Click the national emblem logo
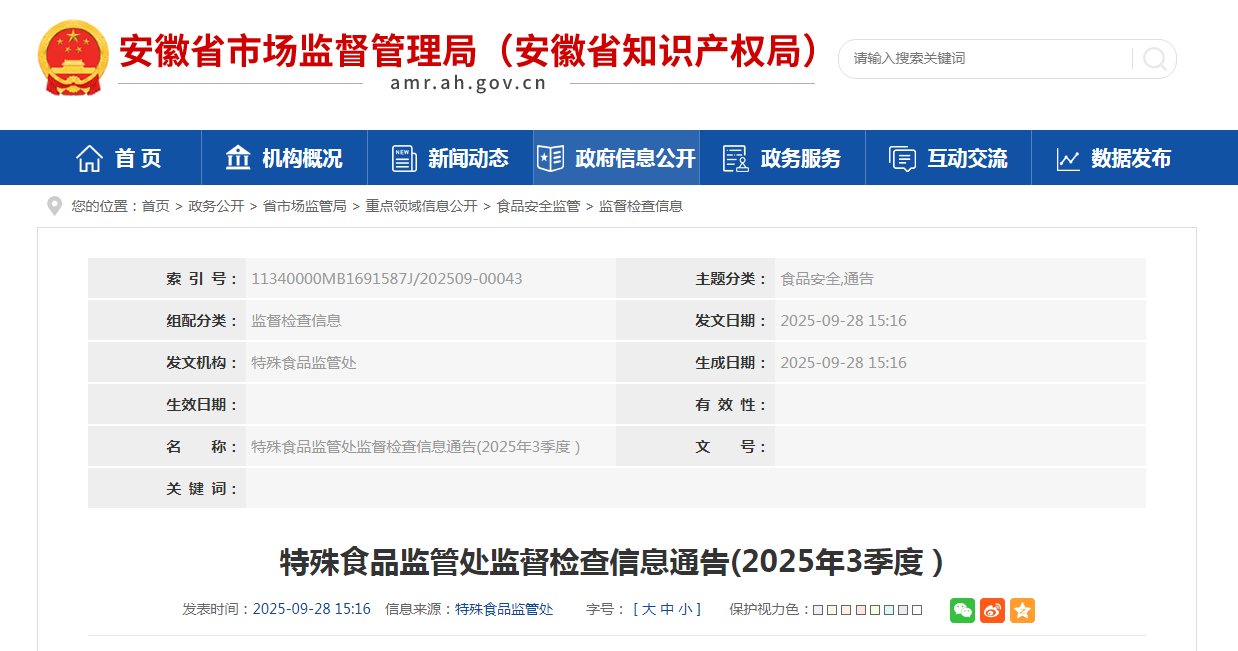The image size is (1238, 651). pyautogui.click(x=73, y=57)
